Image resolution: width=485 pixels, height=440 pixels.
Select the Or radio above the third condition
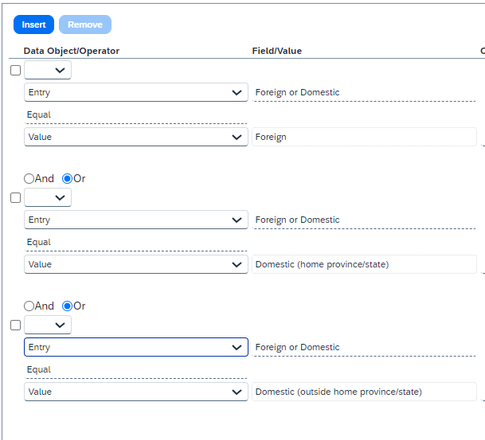pyautogui.click(x=67, y=306)
